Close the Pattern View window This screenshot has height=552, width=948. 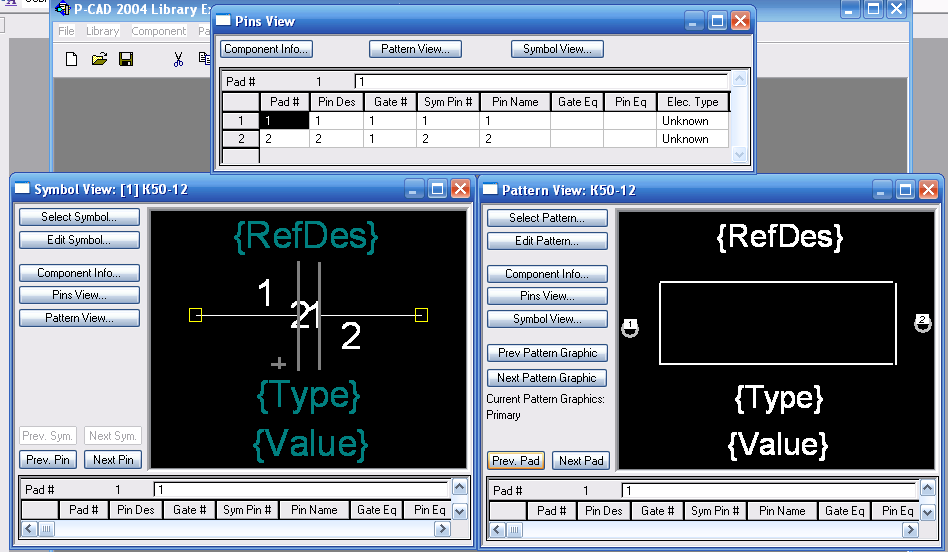928,190
